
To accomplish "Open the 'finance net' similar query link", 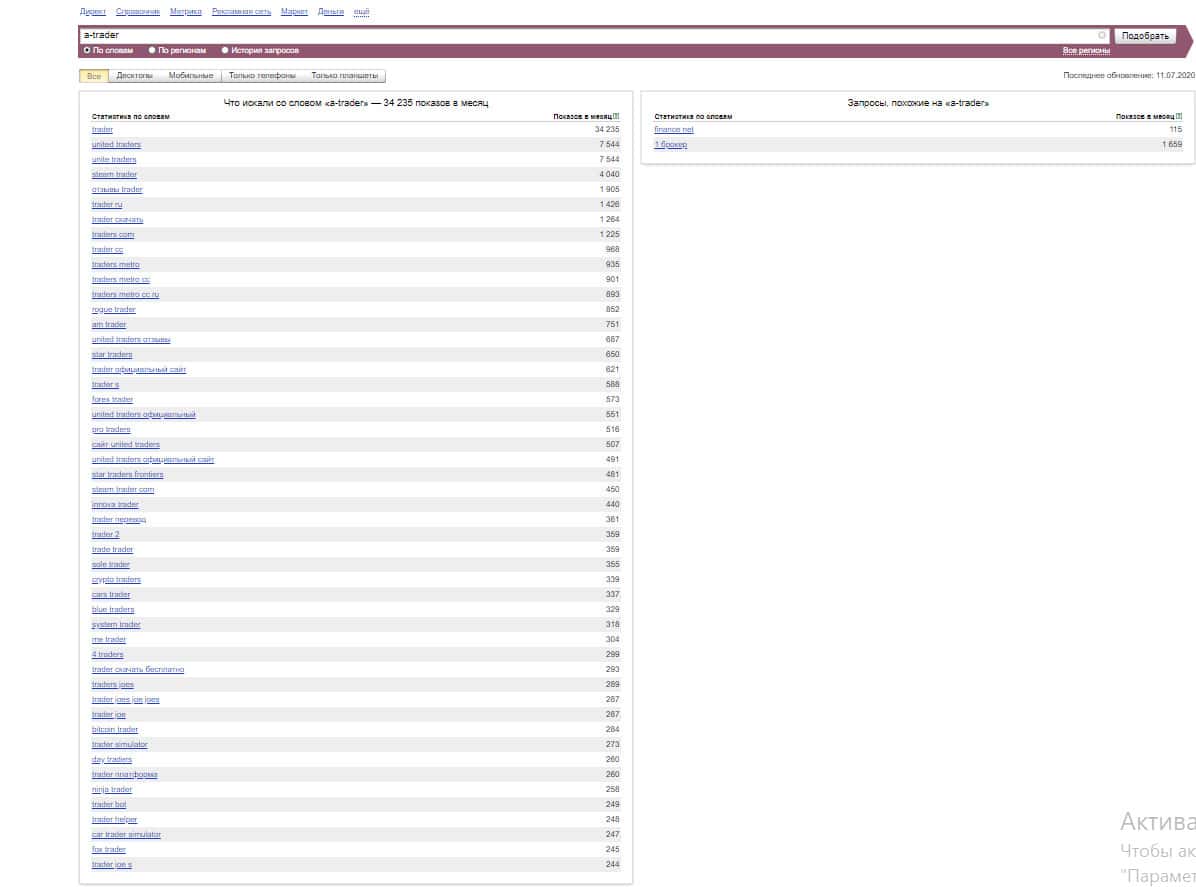I will click(673, 130).
